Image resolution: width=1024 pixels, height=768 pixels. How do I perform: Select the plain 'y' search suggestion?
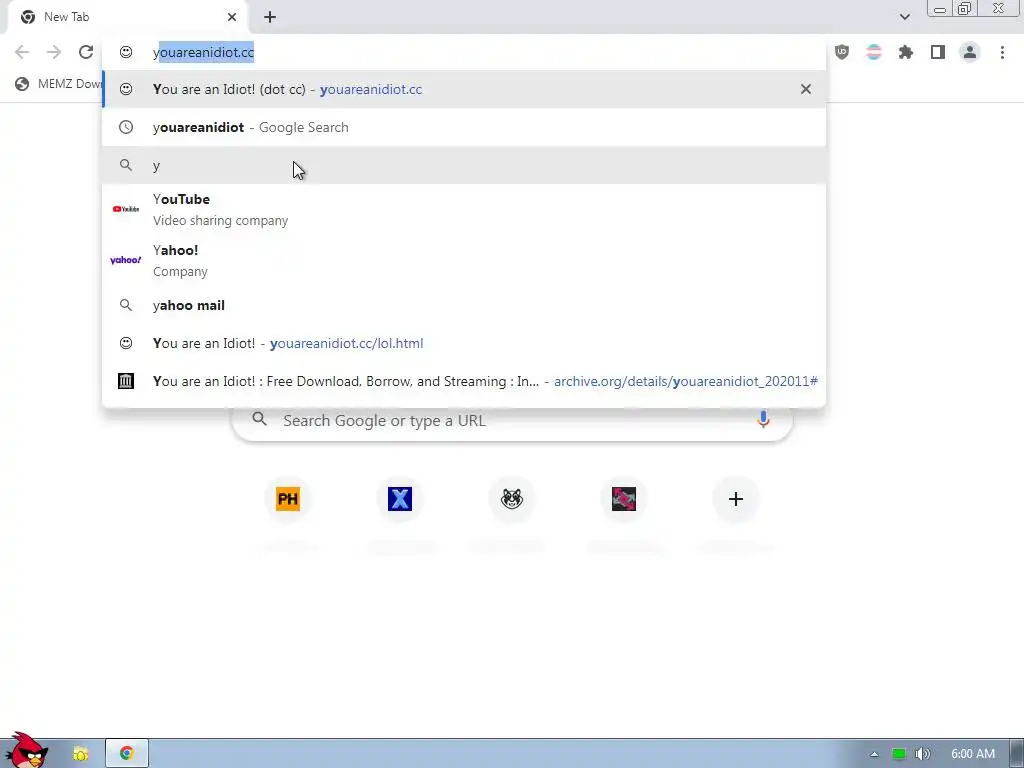(464, 165)
